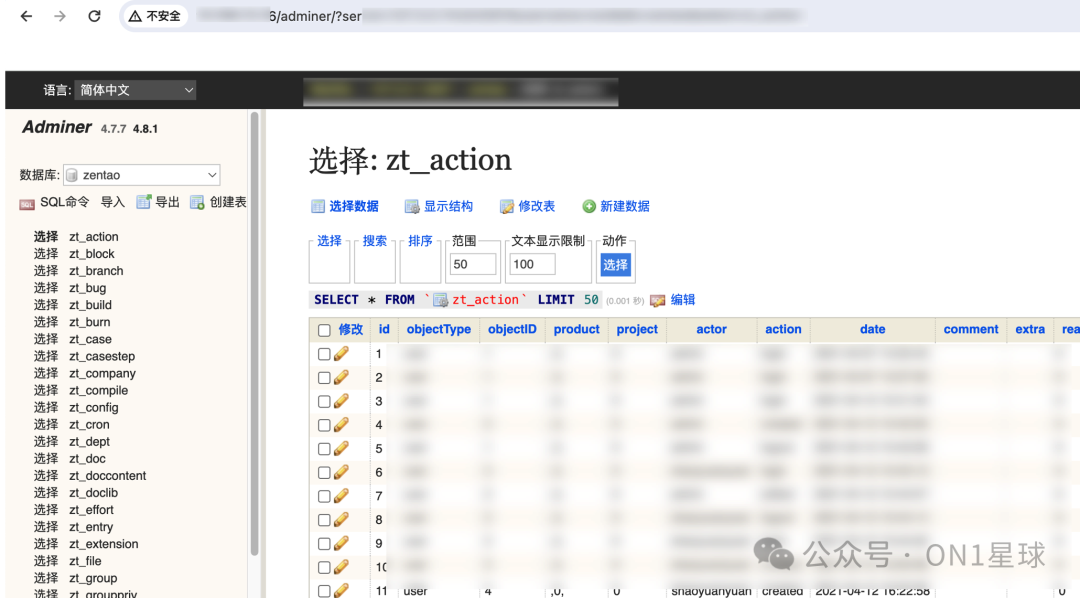Click the 创建表 create table icon link
Viewport: 1080px width, 598px height.
[218, 202]
